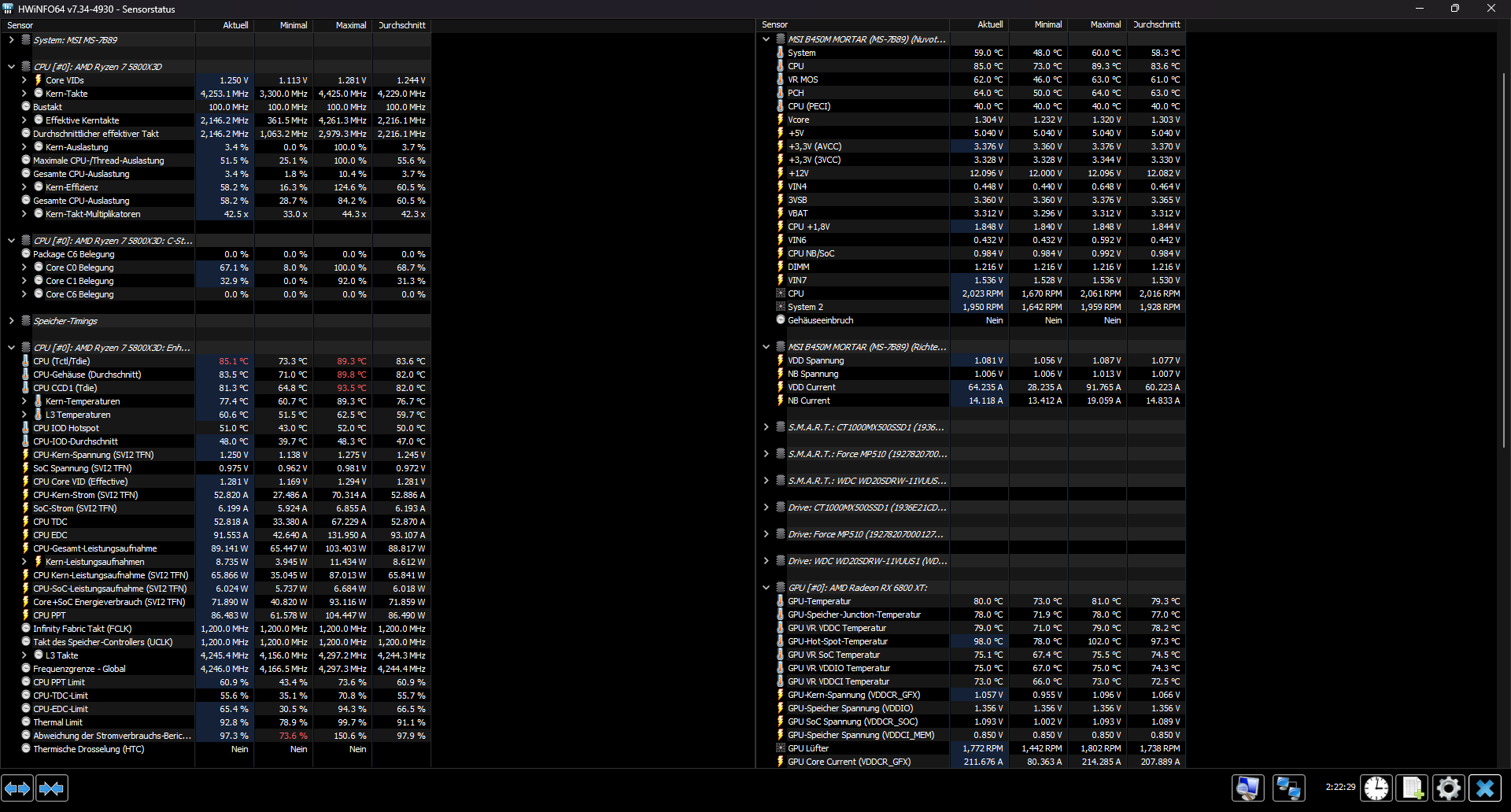
Task: Expand the Kern-Auslastung row
Action: tap(24, 147)
